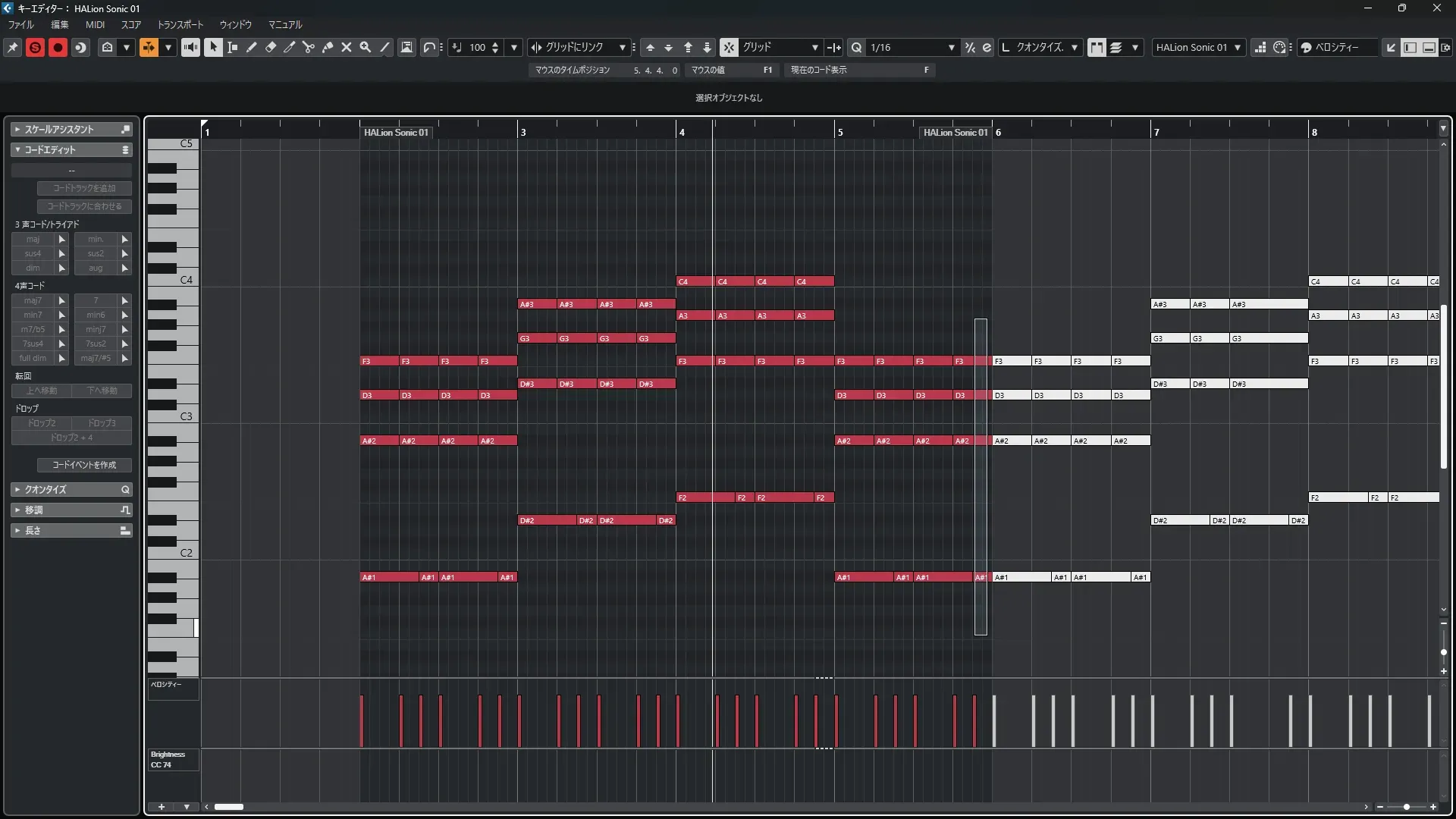Viewport: 1456px width, 819px height.
Task: Select the Line drawing tool
Action: pos(384,47)
